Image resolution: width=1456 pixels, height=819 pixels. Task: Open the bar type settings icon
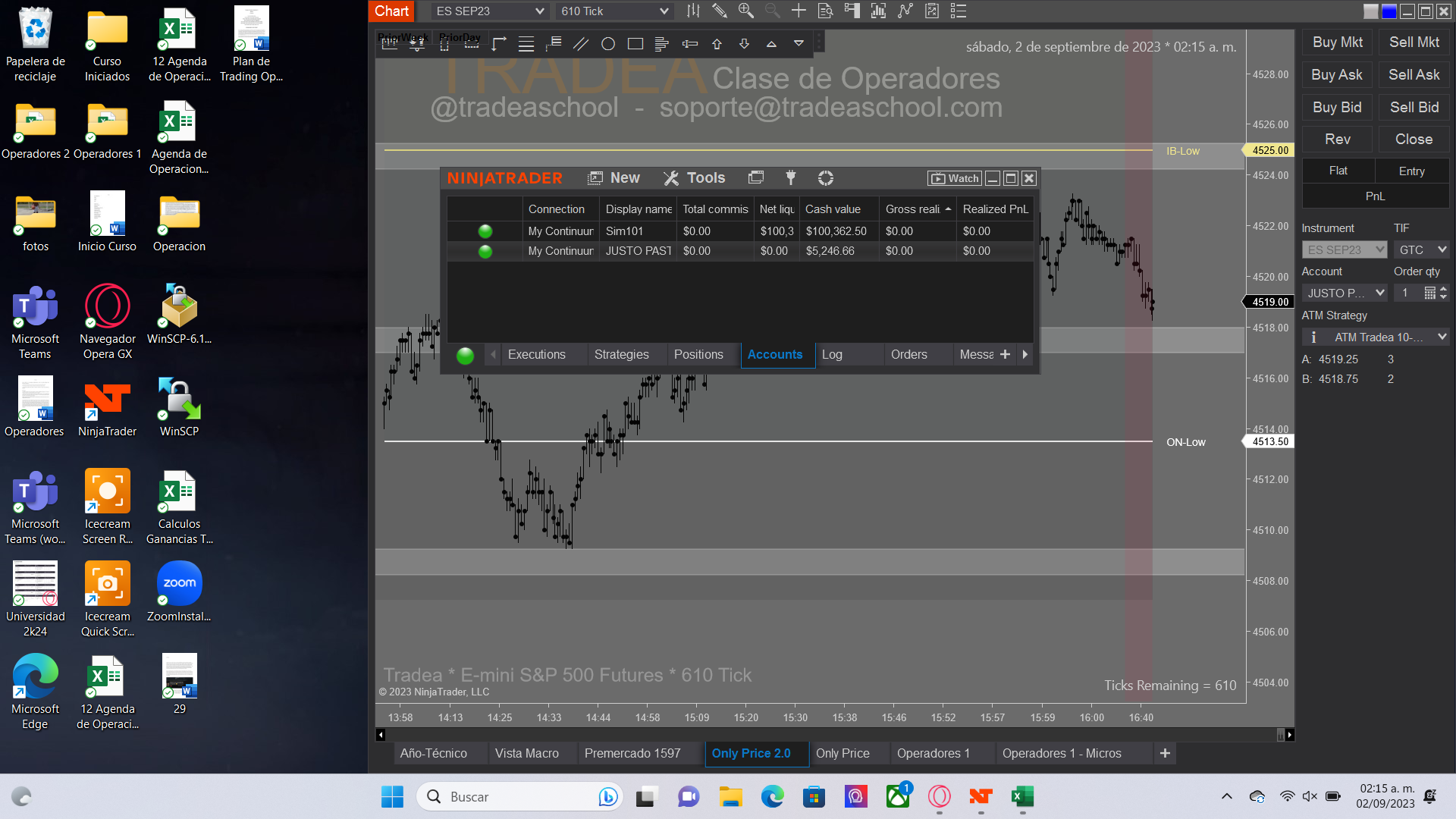pos(693,11)
